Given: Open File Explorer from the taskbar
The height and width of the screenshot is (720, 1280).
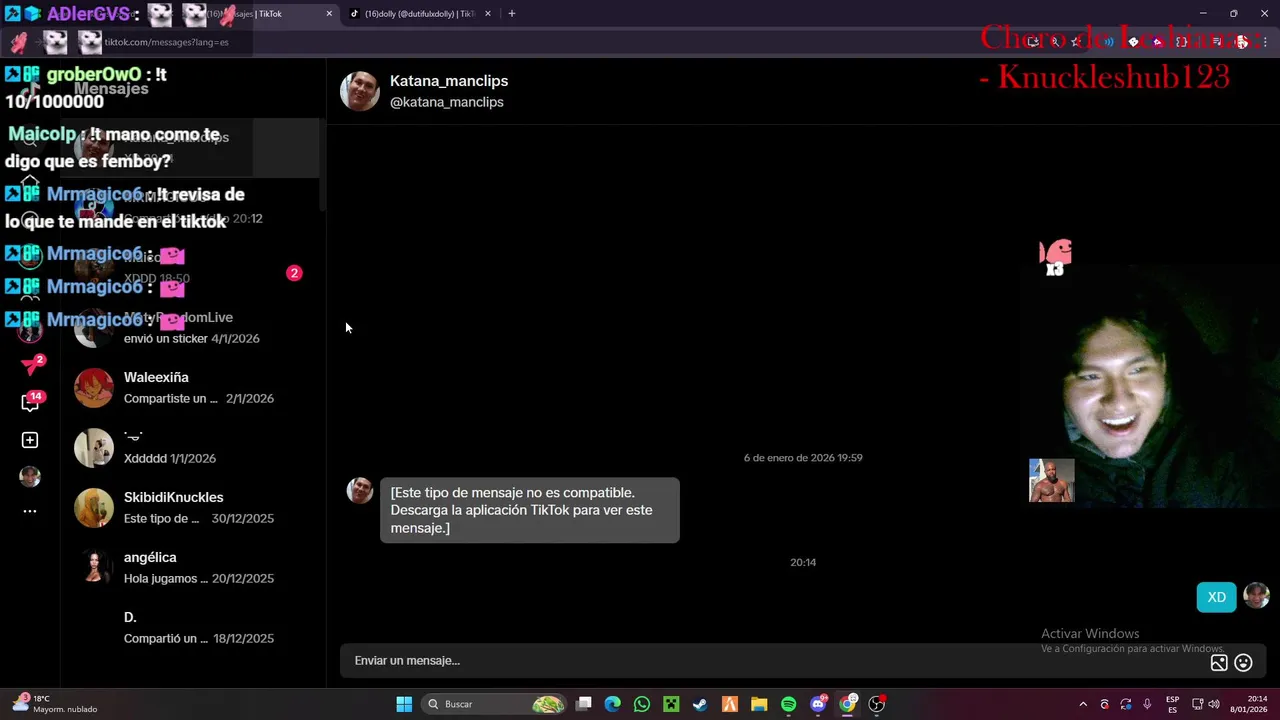Looking at the screenshot, I should [759, 704].
